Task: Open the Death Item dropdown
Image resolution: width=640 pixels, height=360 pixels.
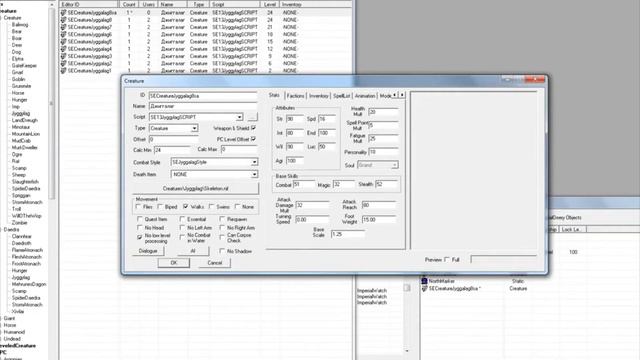Action: 254,174
